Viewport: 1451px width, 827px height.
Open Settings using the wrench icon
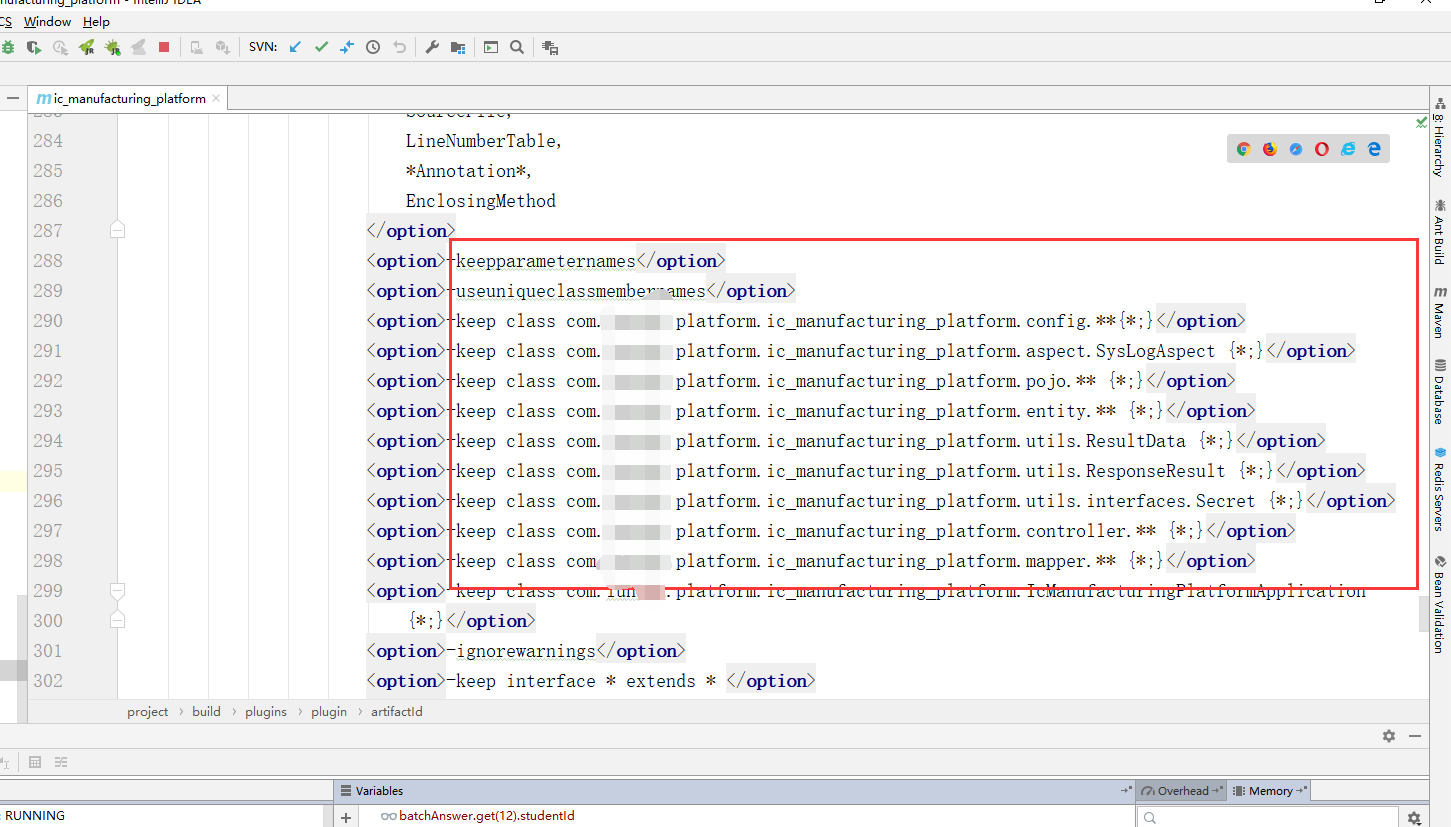[432, 47]
